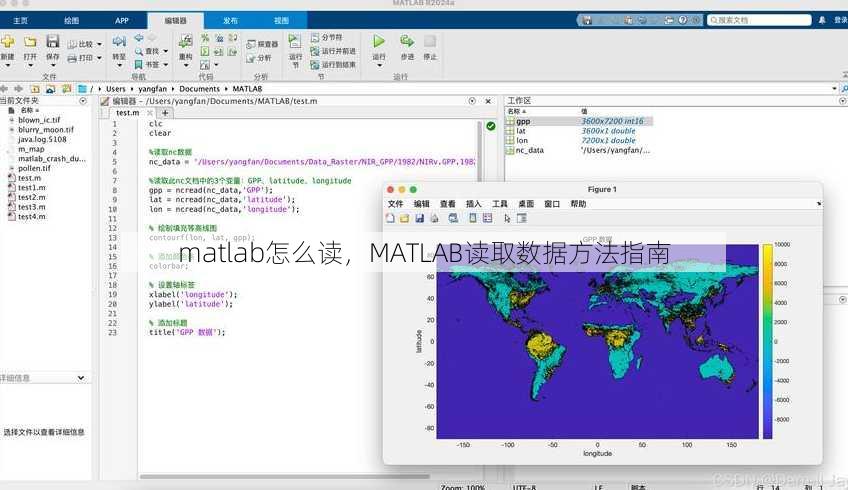This screenshot has width=848, height=490.
Task: Click the Step (步进) icon
Action: click(x=407, y=41)
